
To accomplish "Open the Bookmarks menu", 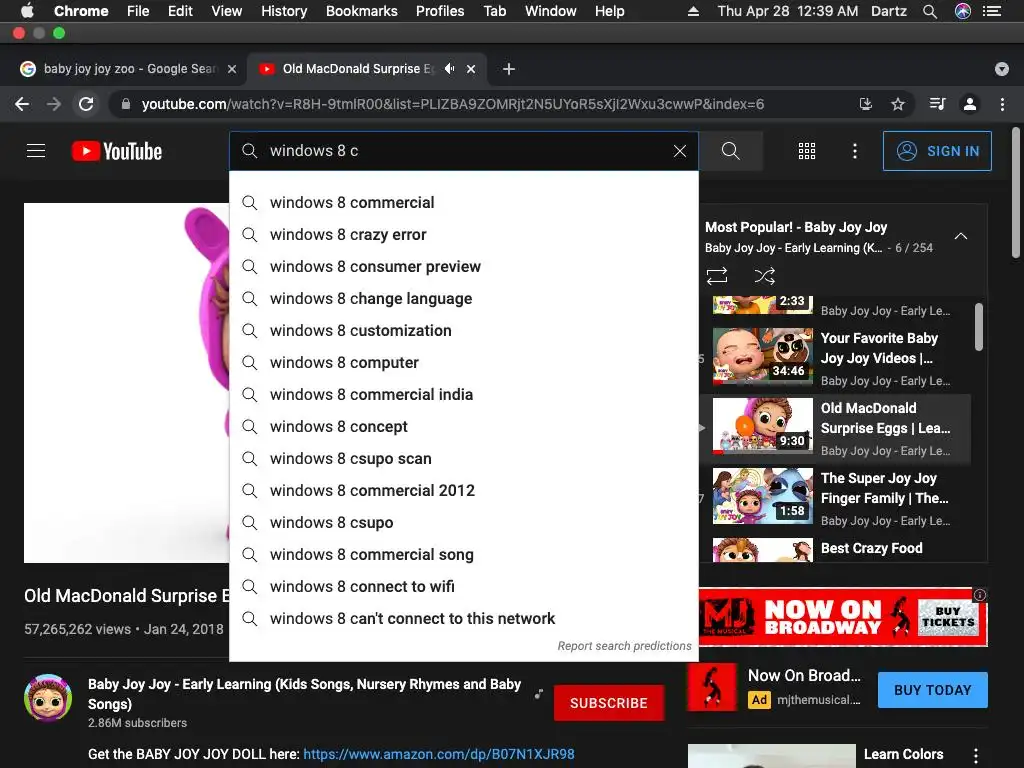I will tap(362, 11).
